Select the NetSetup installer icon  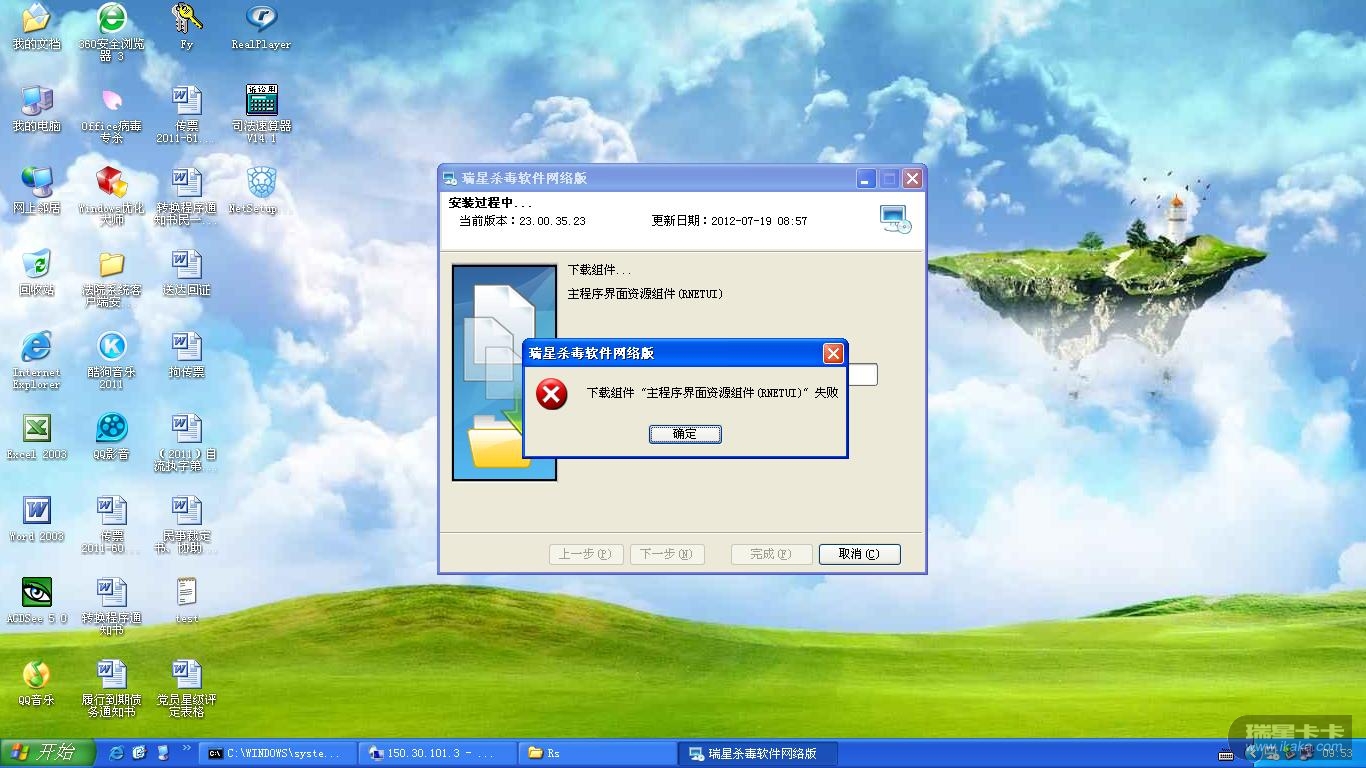[x=261, y=191]
